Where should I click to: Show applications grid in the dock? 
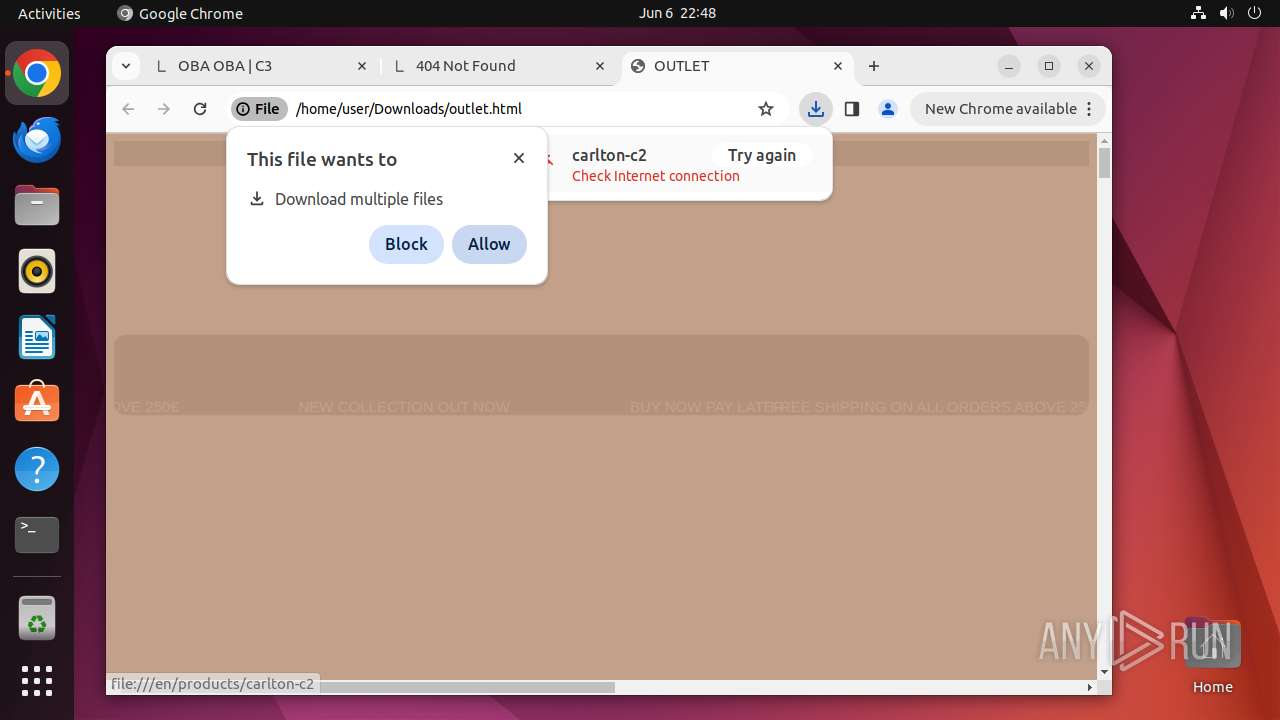click(37, 681)
